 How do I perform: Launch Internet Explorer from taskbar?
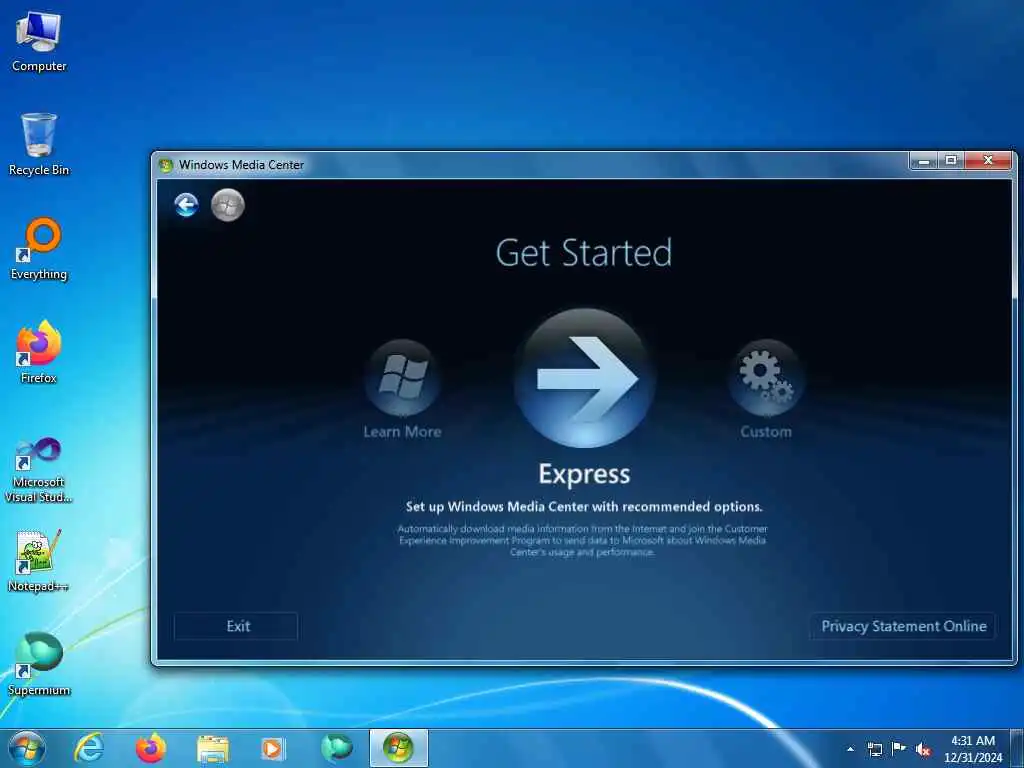click(89, 748)
